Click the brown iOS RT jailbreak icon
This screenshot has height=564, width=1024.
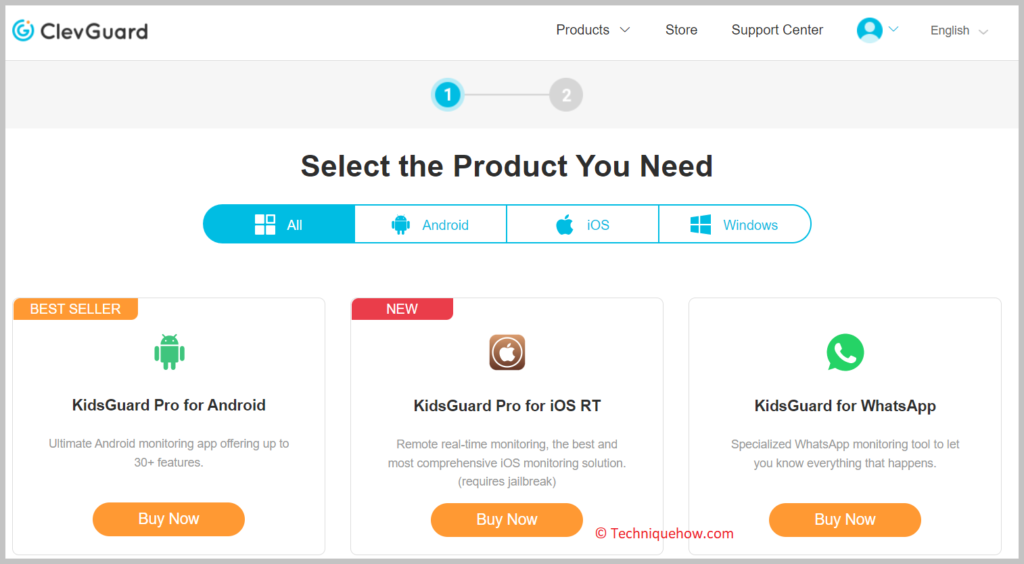click(x=507, y=352)
